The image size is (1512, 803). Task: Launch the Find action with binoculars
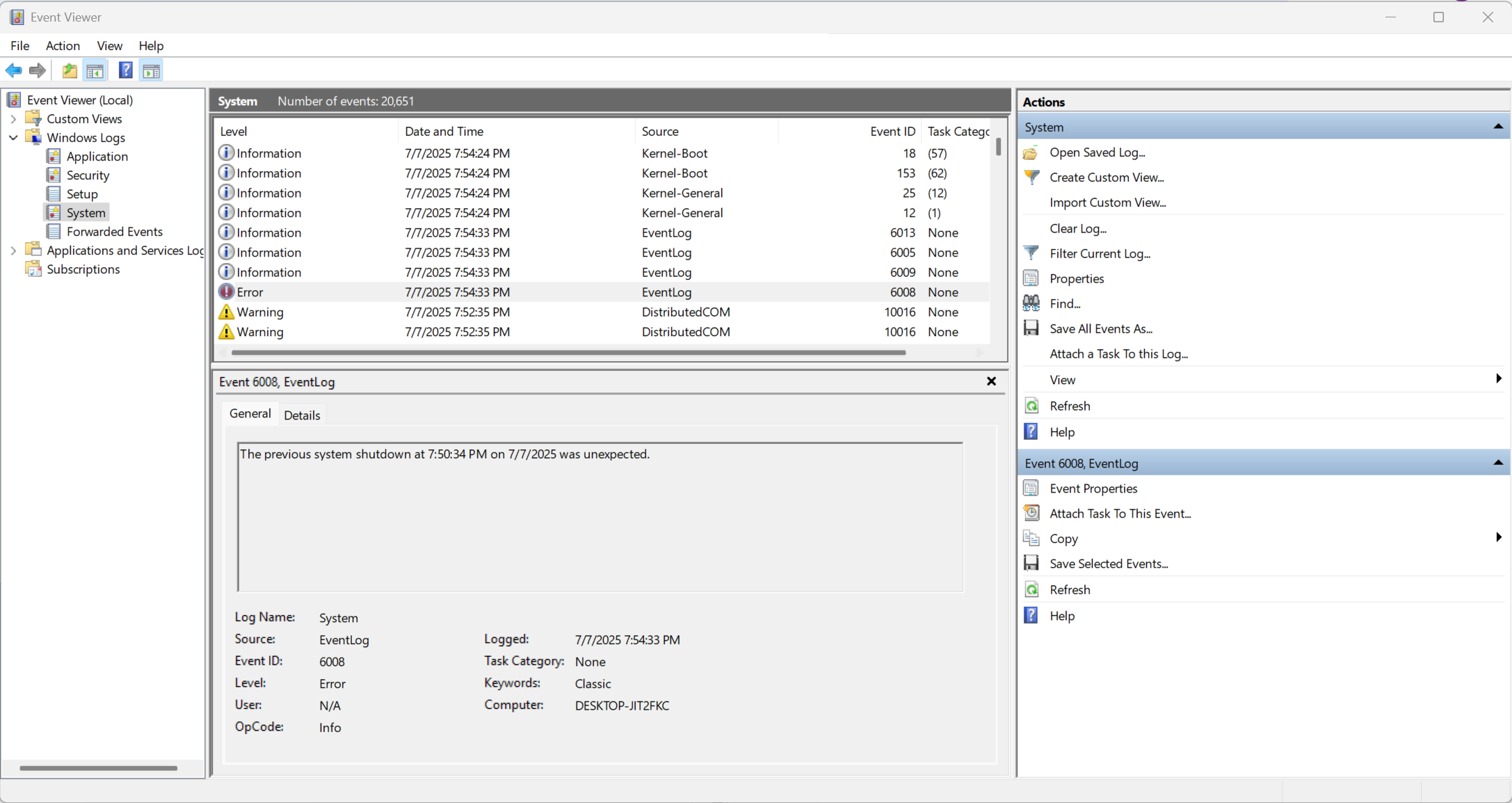(x=1065, y=303)
